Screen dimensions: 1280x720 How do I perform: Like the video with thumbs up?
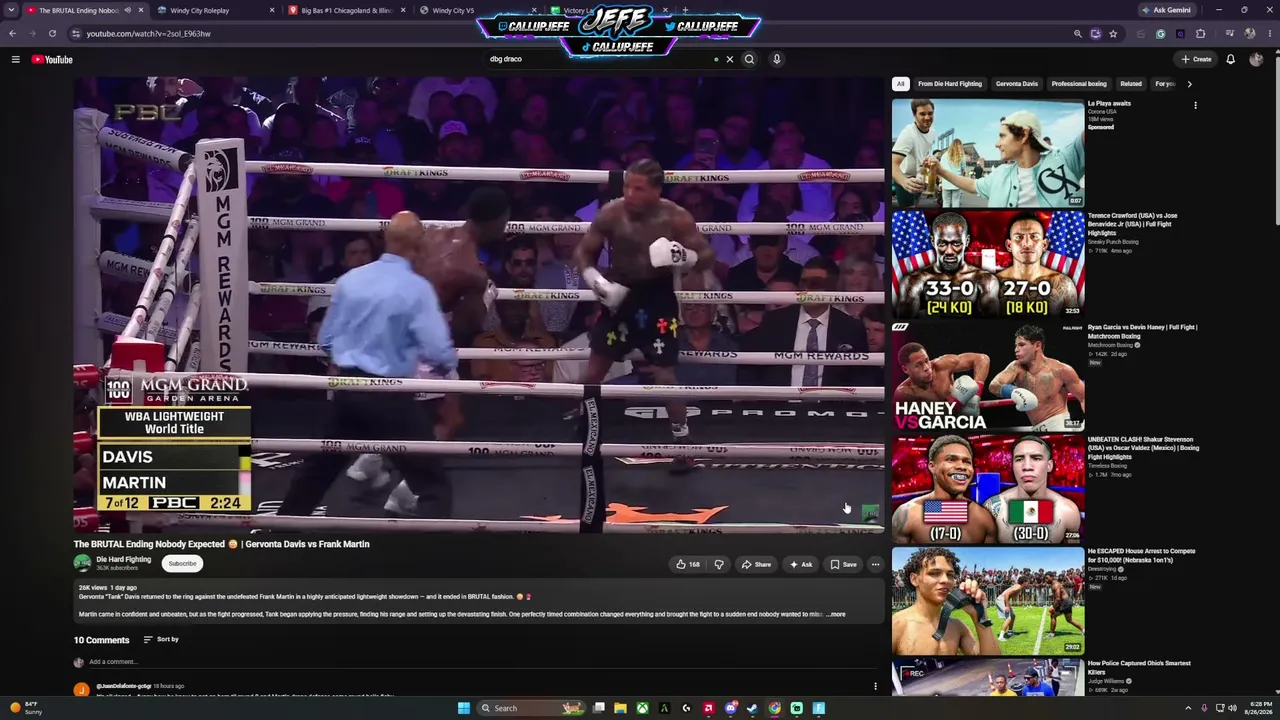[688, 564]
